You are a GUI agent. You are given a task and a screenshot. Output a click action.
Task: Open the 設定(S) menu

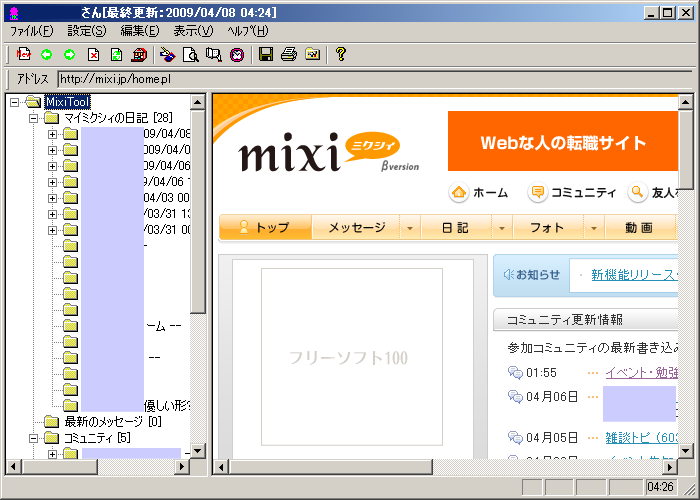(x=87, y=31)
